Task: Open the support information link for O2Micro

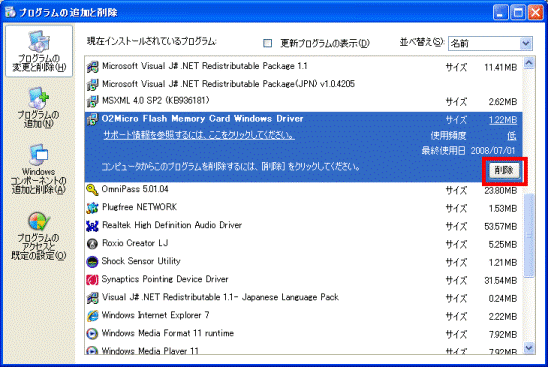Action: [199, 135]
